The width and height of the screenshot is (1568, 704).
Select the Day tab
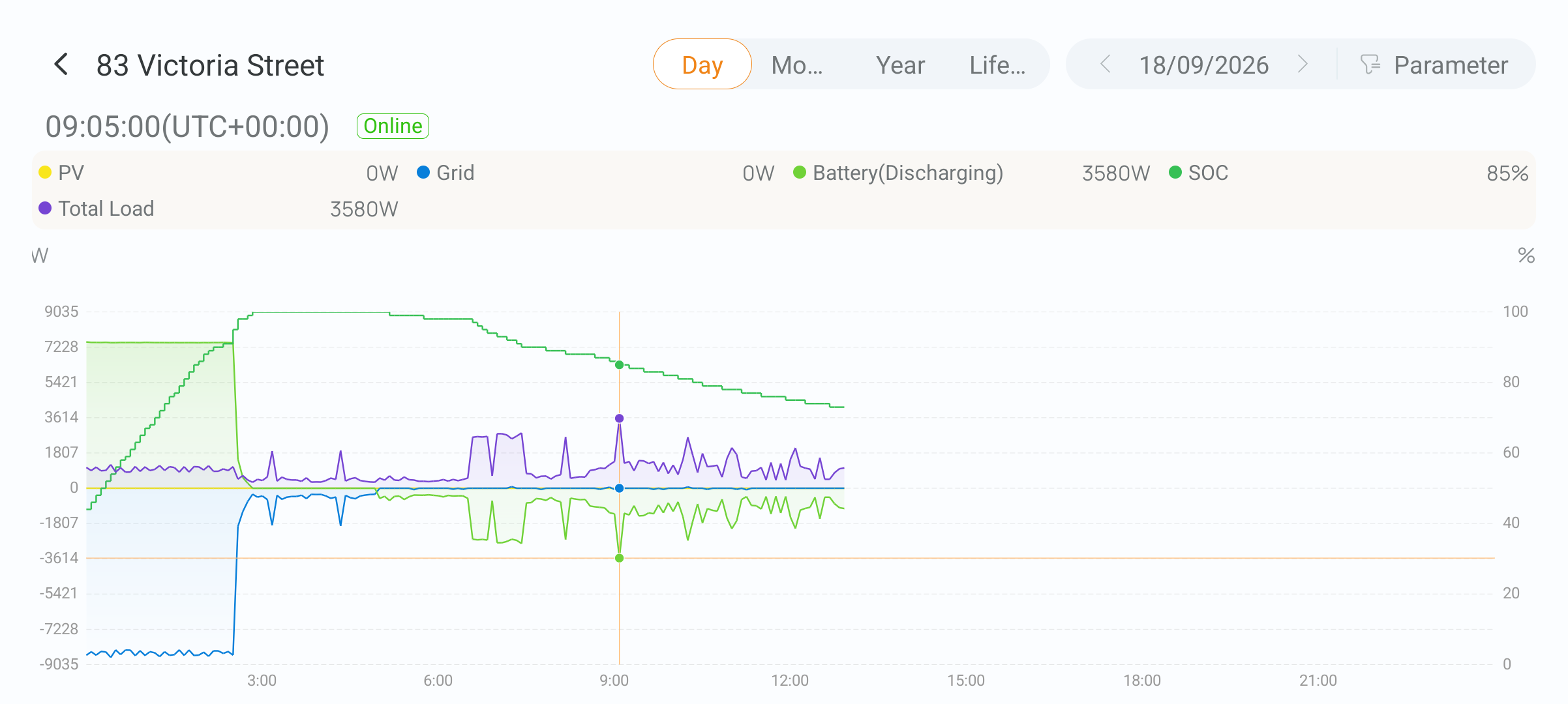(702, 65)
